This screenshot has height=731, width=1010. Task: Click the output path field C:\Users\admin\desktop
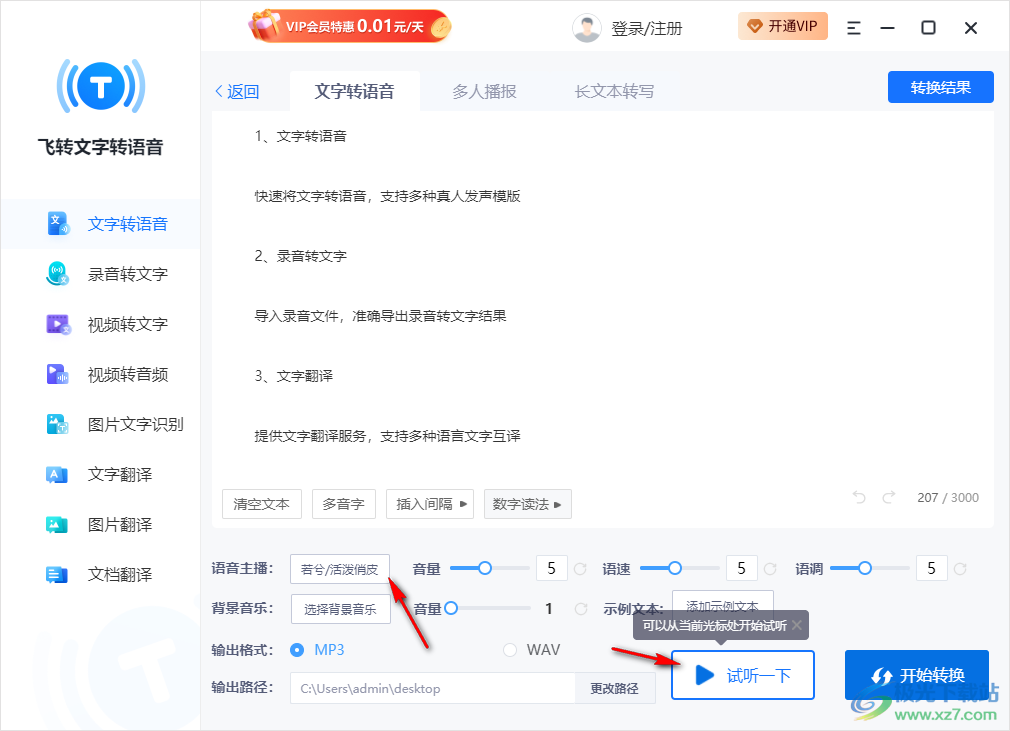[432, 688]
